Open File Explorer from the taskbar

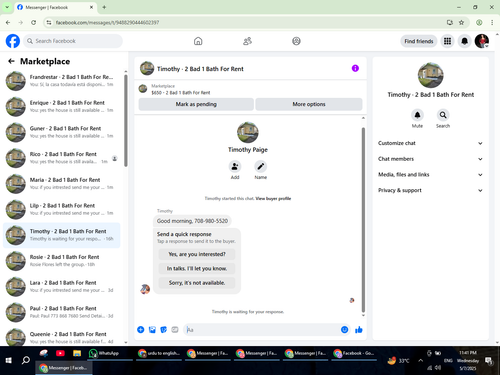(x=77, y=353)
